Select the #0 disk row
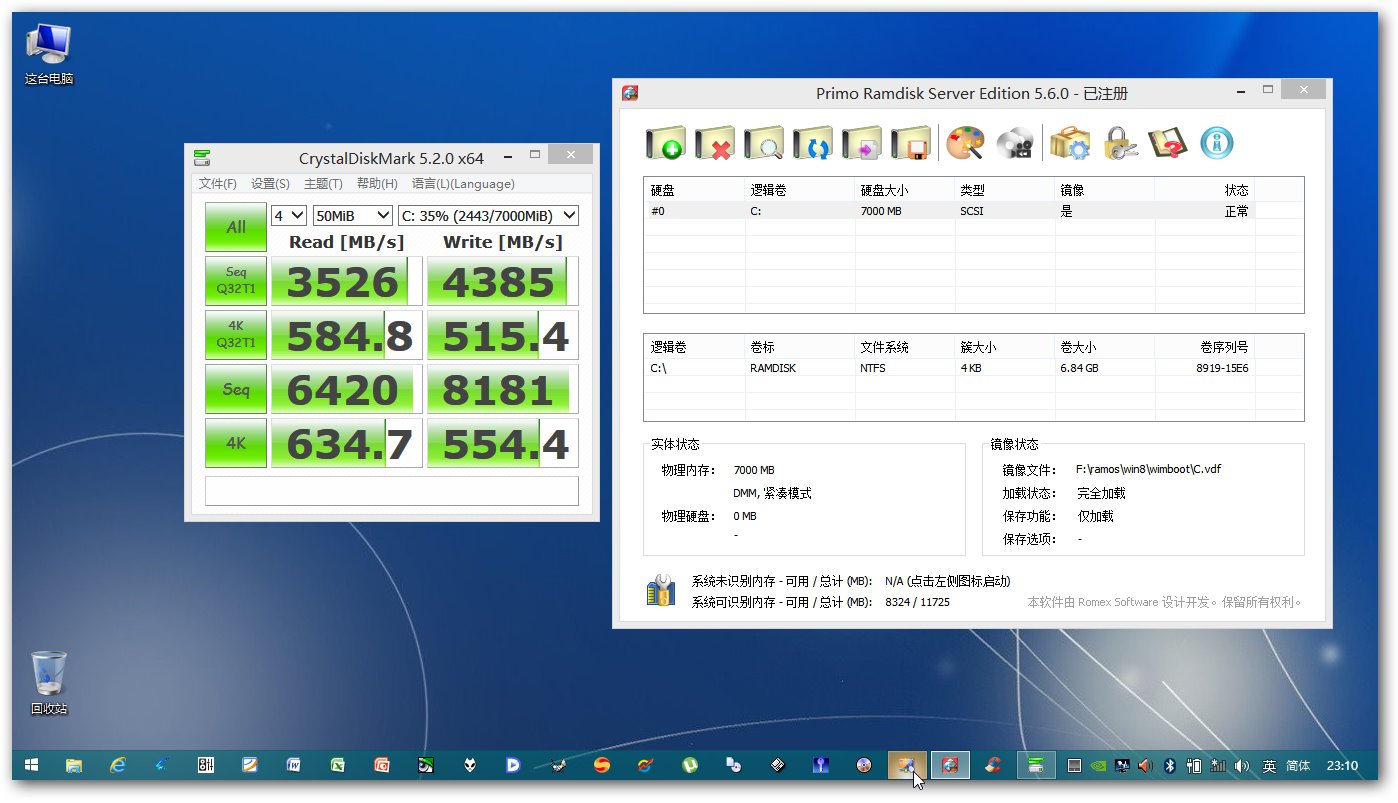 pyautogui.click(x=949, y=211)
